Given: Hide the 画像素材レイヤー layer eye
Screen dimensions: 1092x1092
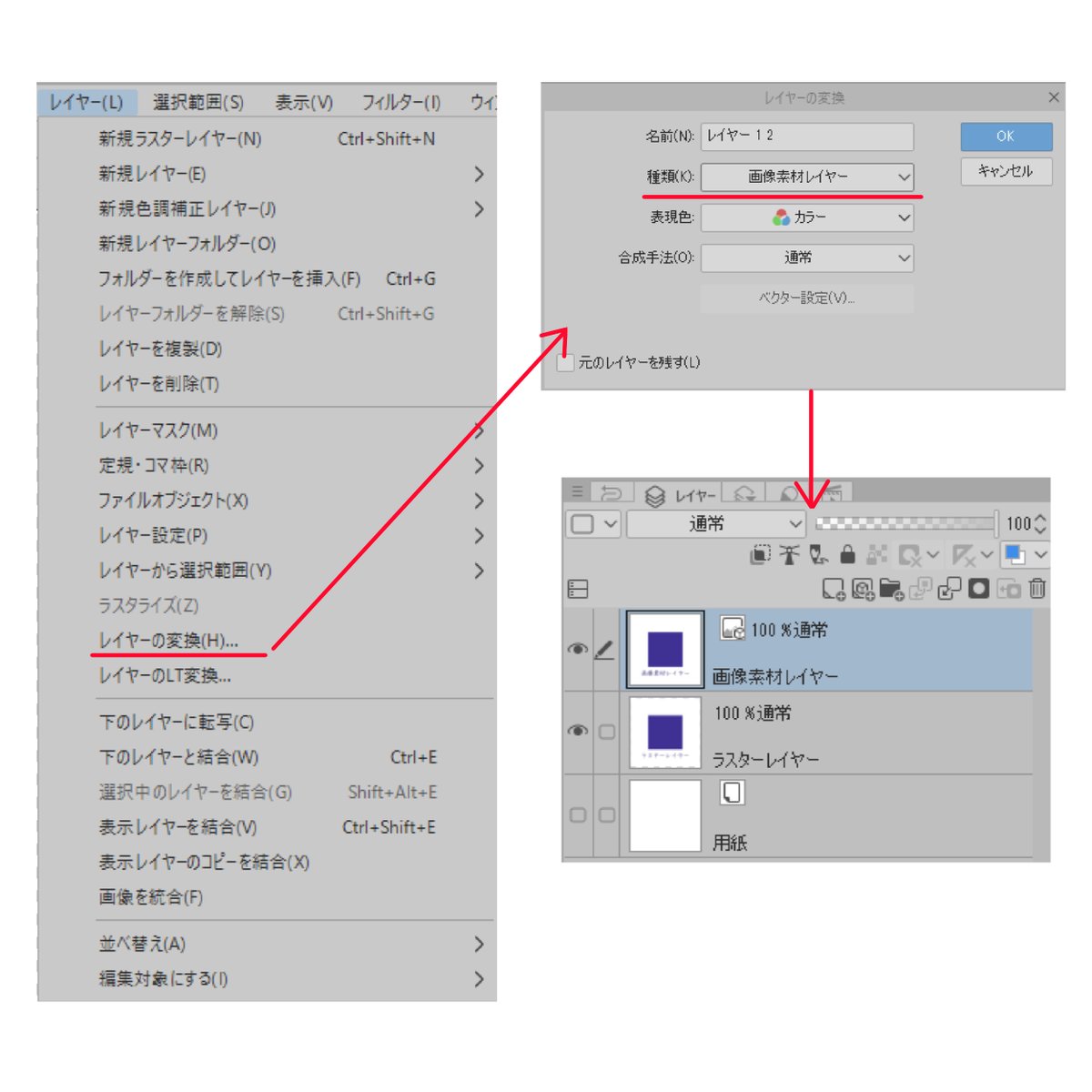Looking at the screenshot, I should (577, 649).
